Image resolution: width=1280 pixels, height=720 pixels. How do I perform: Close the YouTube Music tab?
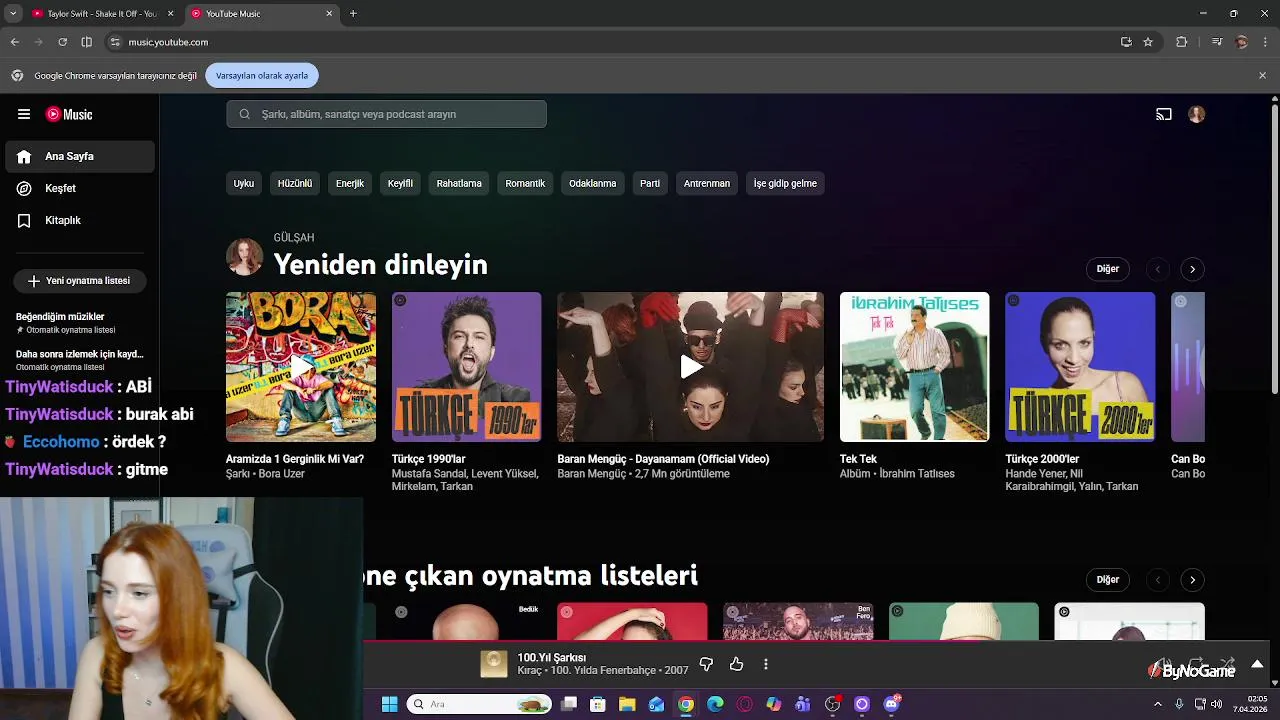point(329,14)
